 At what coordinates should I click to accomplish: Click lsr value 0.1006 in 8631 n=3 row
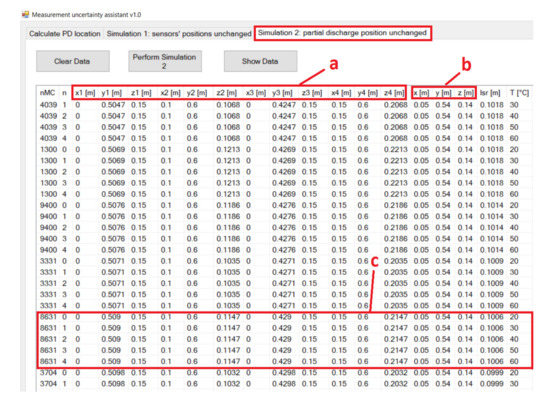click(x=491, y=350)
